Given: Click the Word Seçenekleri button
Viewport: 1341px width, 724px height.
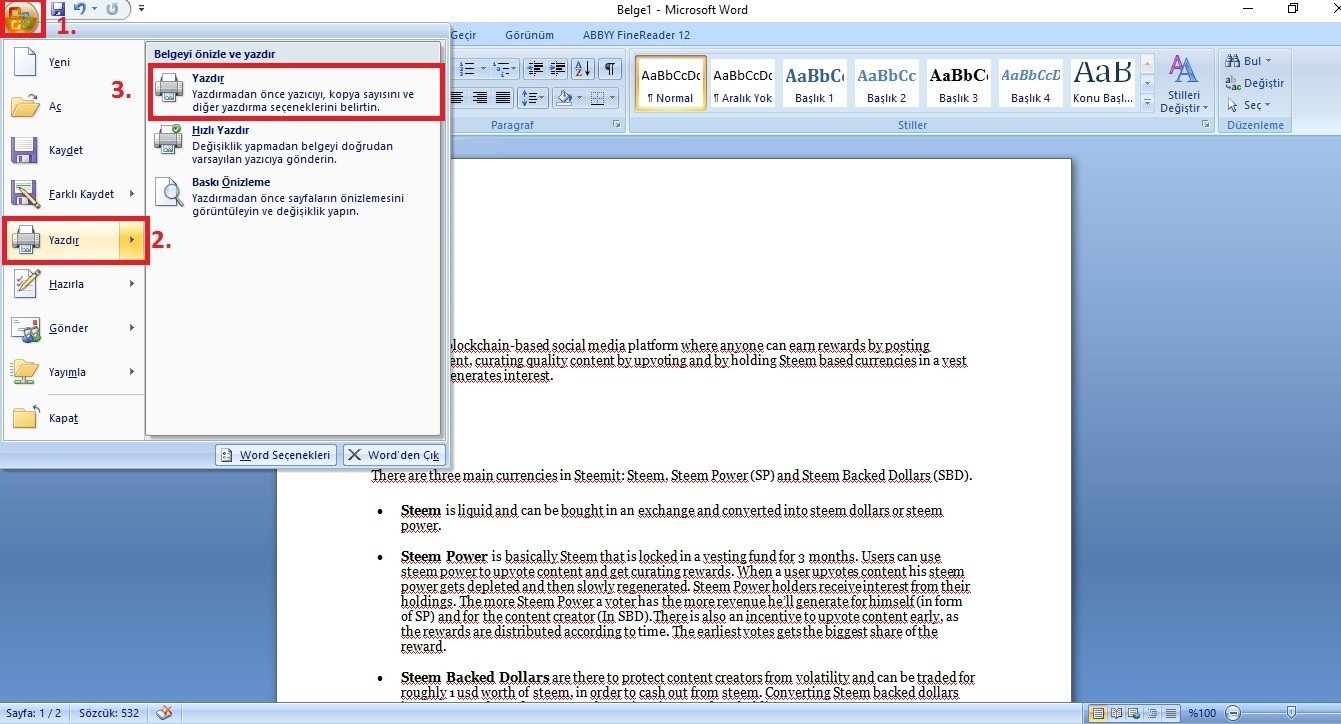Looking at the screenshot, I should (276, 455).
